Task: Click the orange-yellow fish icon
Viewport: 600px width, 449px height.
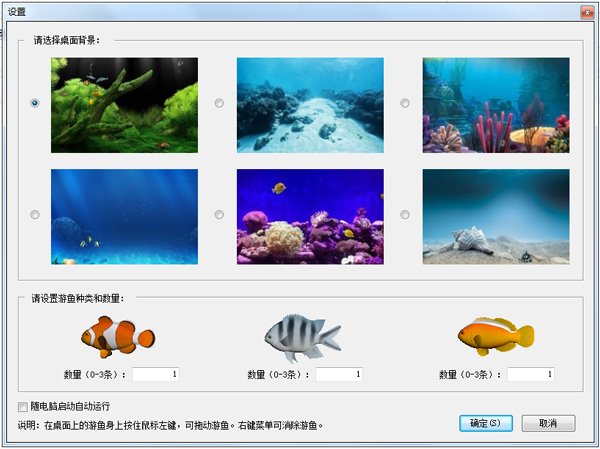Action: (x=495, y=335)
